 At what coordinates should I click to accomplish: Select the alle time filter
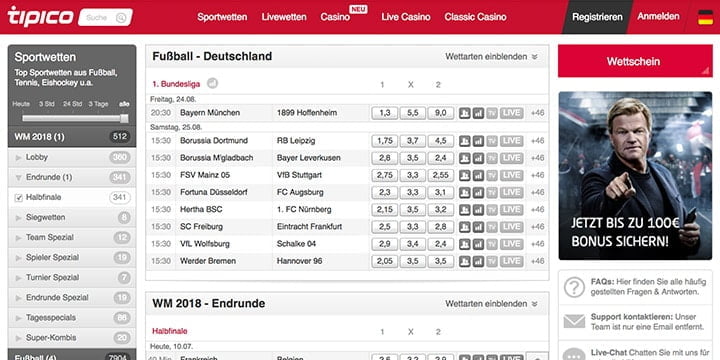point(124,104)
